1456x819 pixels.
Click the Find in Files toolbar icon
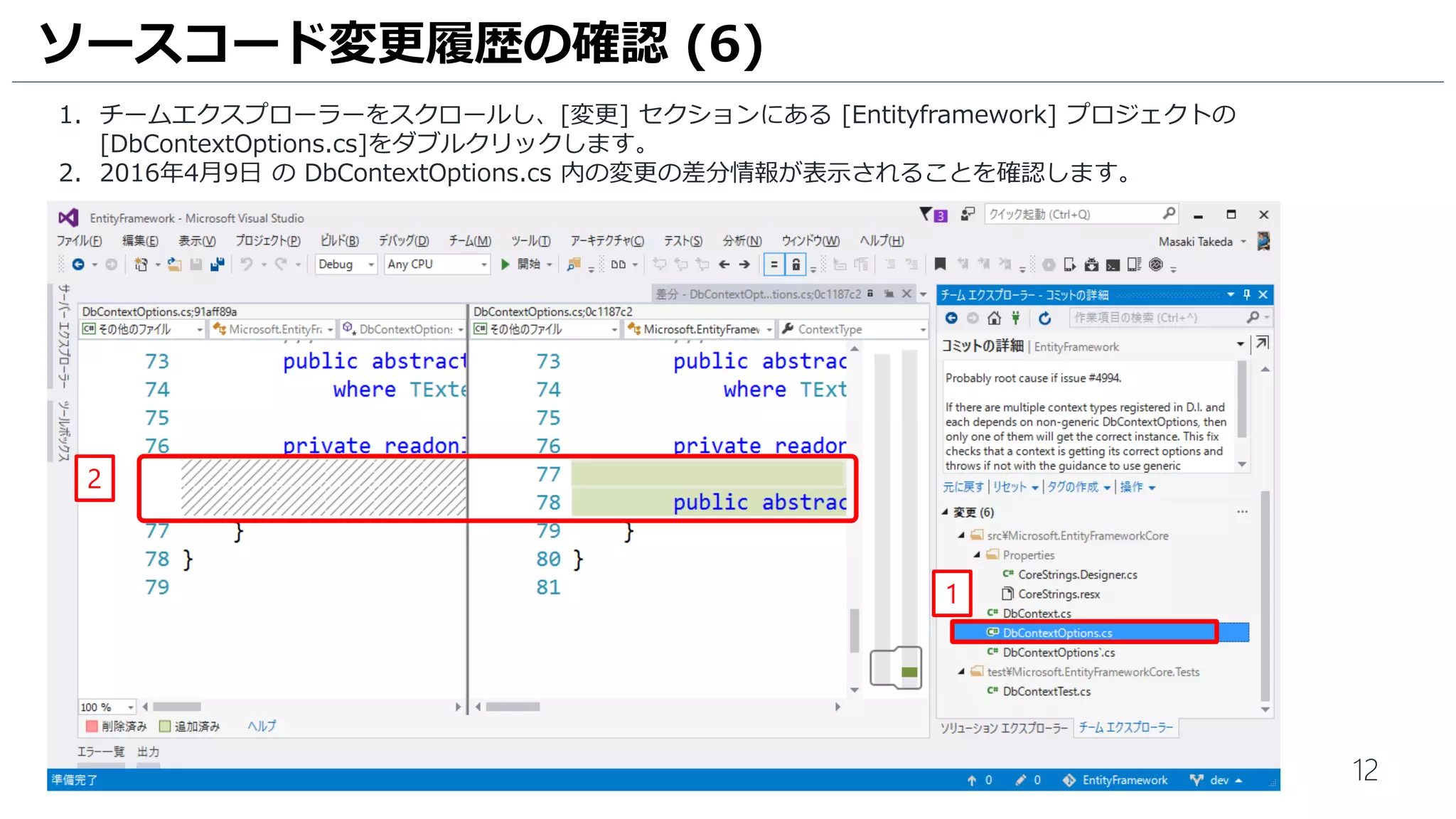[x=574, y=264]
